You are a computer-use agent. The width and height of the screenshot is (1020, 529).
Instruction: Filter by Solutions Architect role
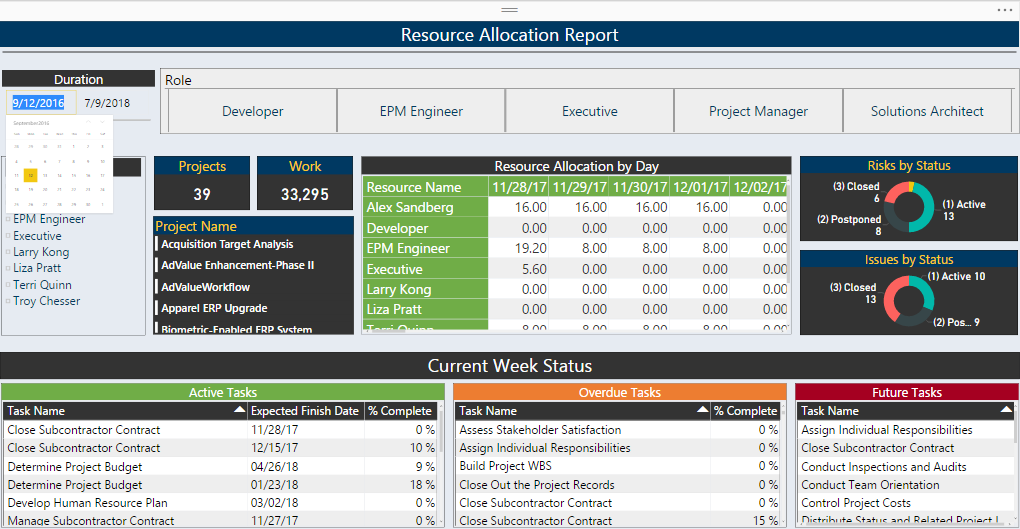927,111
